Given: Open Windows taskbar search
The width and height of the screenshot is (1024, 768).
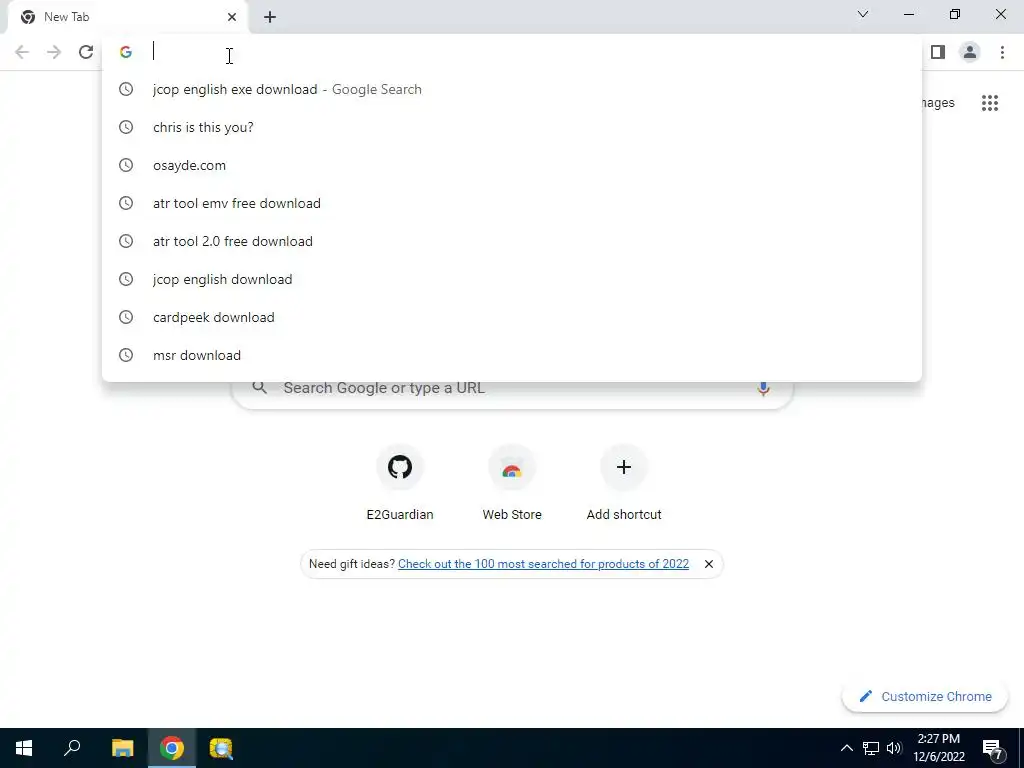Looking at the screenshot, I should coord(72,748).
